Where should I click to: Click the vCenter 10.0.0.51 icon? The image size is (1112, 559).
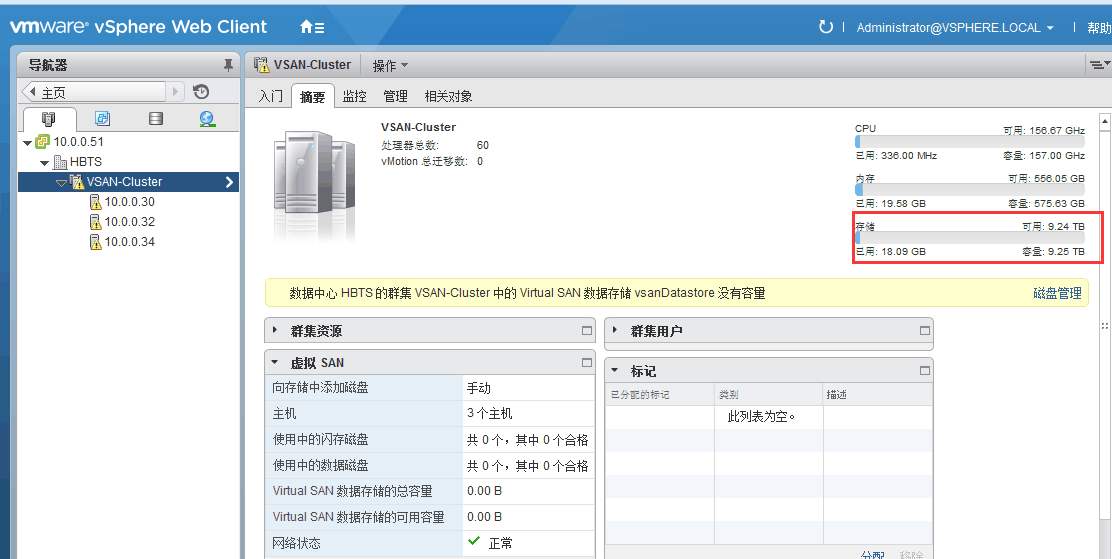43,142
